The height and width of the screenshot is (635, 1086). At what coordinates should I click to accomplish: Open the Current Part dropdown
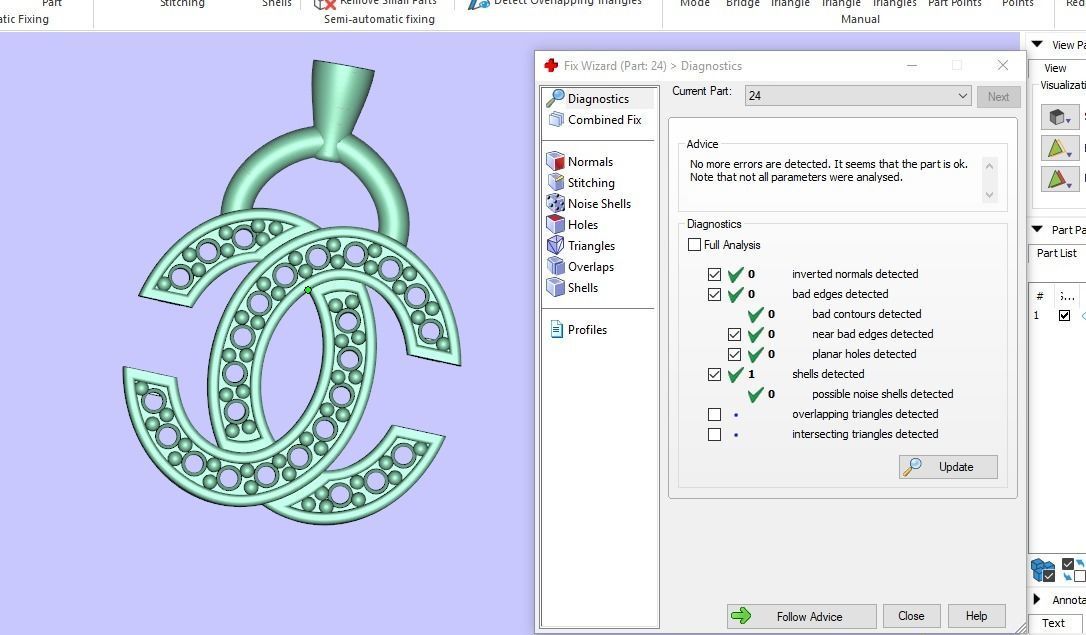tap(858, 96)
